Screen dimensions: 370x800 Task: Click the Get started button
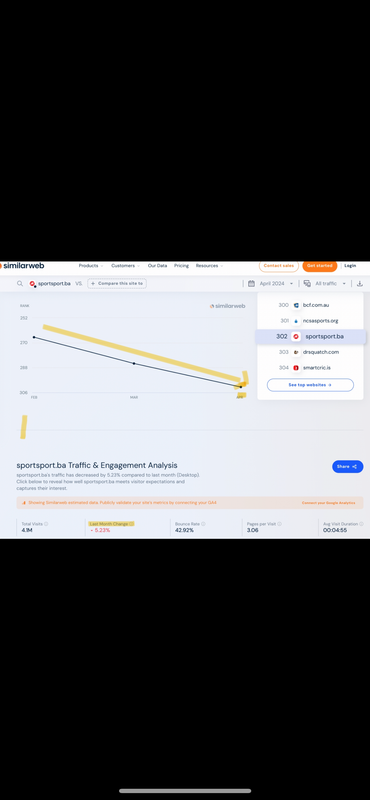click(319, 266)
